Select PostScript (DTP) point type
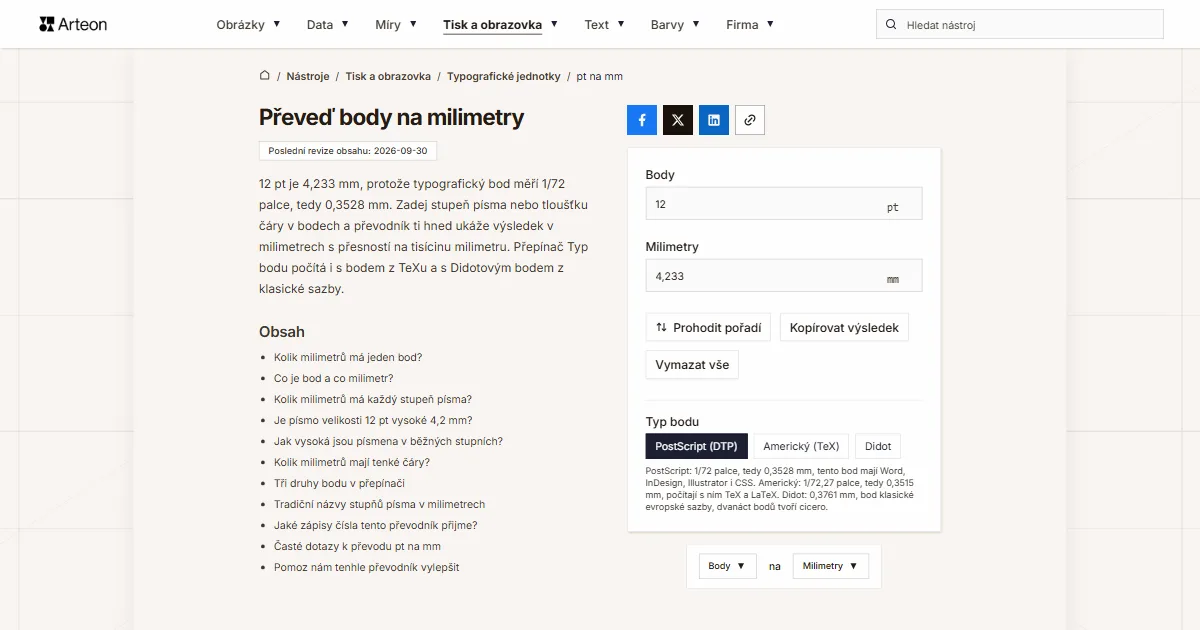The height and width of the screenshot is (630, 1200). 697,446
